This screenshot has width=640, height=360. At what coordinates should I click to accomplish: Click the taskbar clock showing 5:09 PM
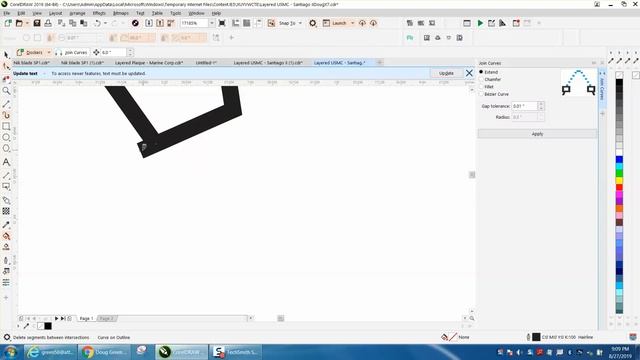pyautogui.click(x=620, y=353)
